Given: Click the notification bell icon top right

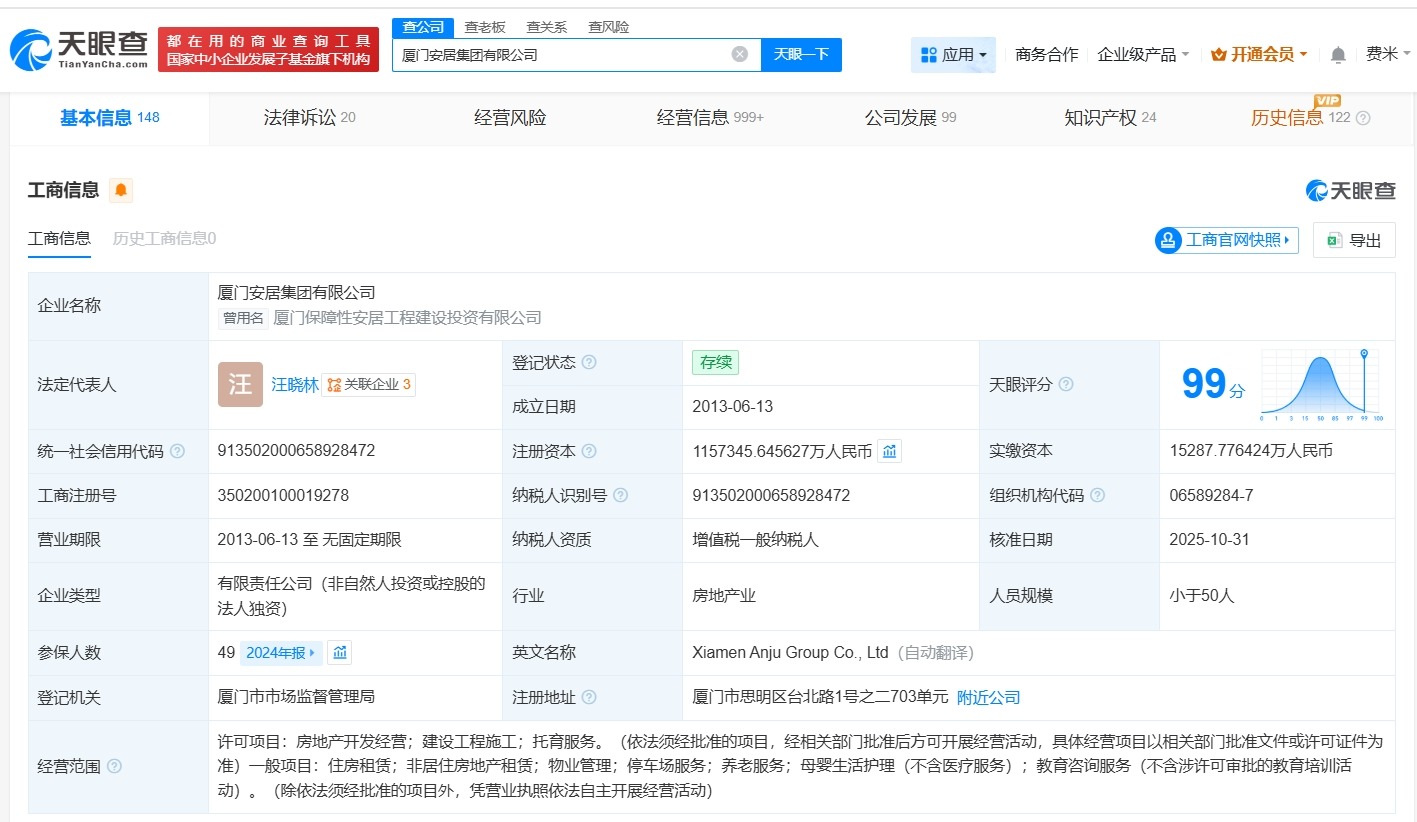Looking at the screenshot, I should pyautogui.click(x=1338, y=54).
